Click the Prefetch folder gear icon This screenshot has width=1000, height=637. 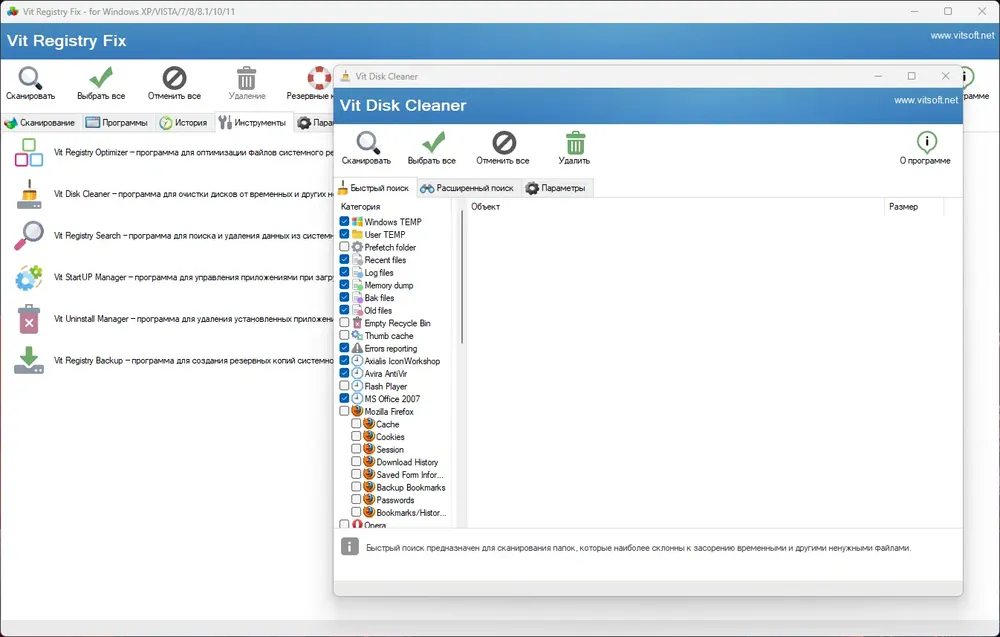[x=357, y=247]
